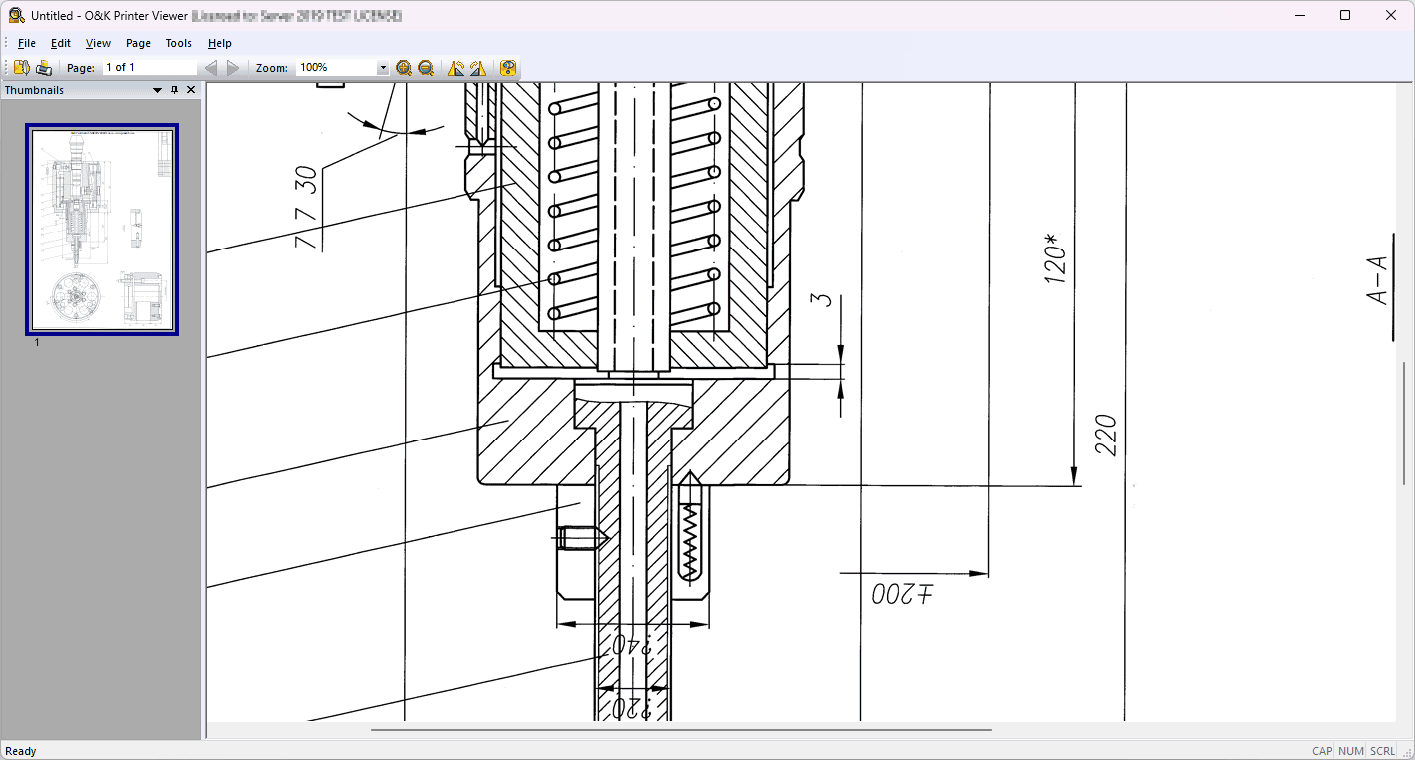Click the Zoom Out magnifier icon
The height and width of the screenshot is (760, 1415).
(426, 68)
